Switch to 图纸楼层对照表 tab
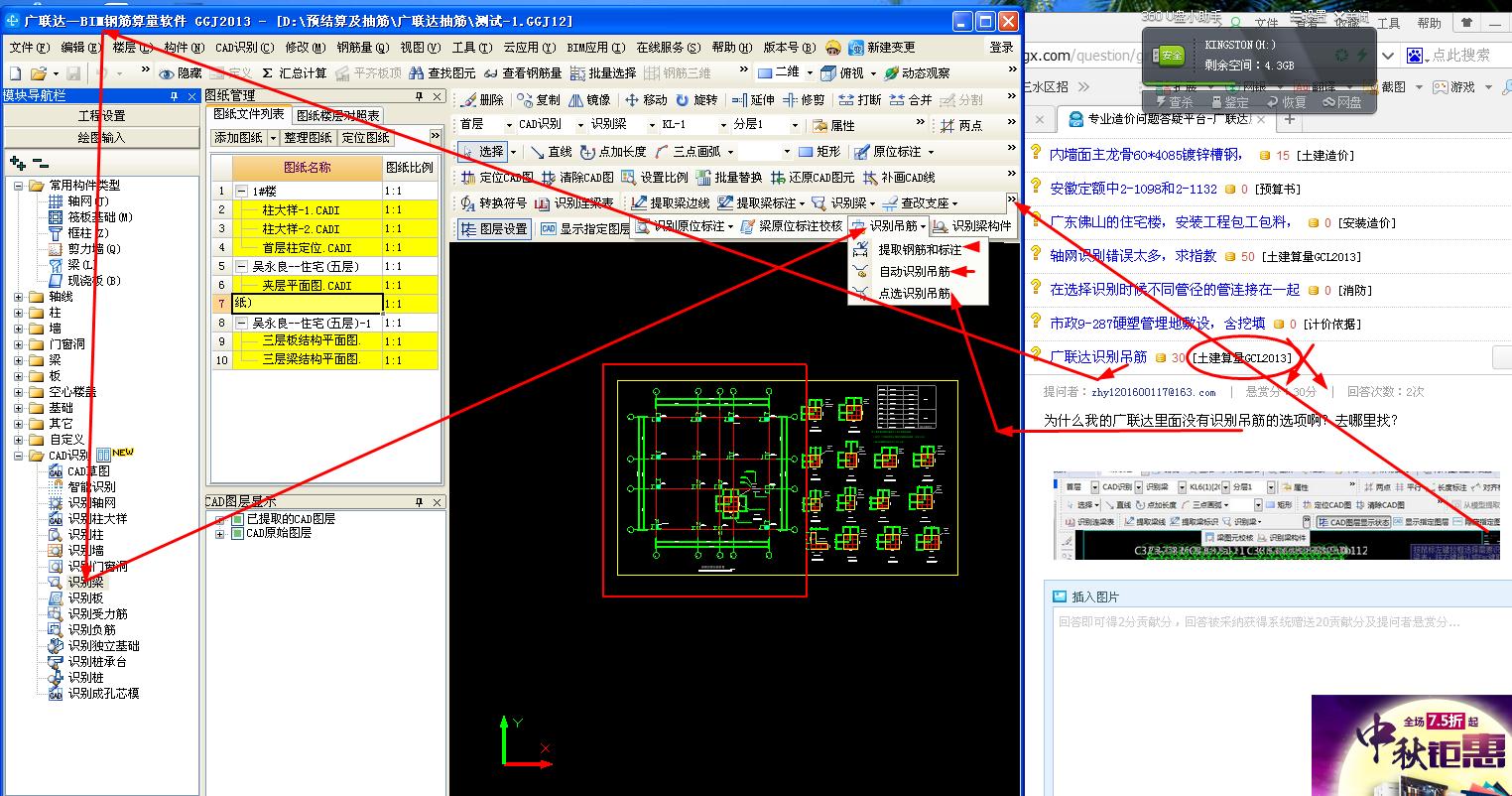1512x796 pixels. 337,115
